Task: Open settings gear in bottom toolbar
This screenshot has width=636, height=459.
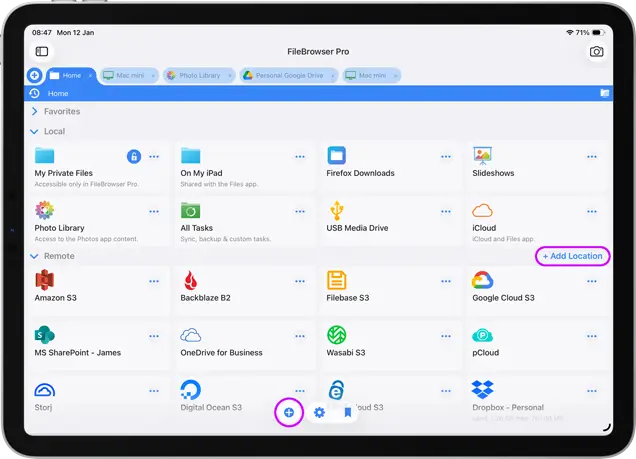Action: [319, 412]
